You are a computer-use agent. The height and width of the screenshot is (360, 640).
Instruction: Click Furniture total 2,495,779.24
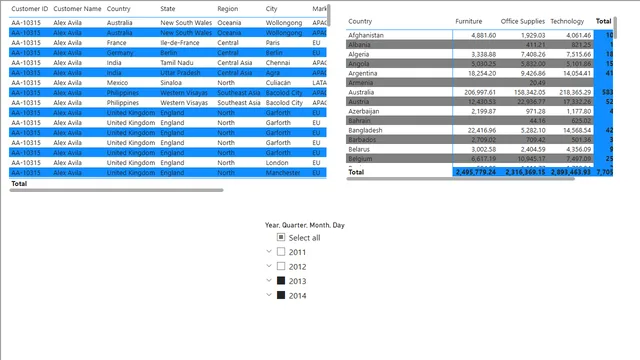(x=476, y=172)
